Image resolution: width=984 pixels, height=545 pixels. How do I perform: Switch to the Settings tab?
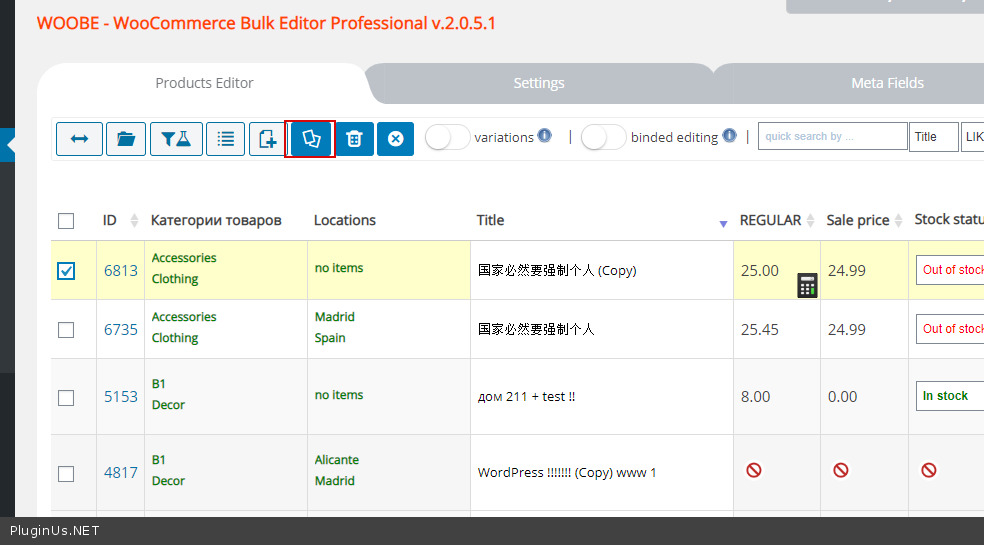coord(539,83)
